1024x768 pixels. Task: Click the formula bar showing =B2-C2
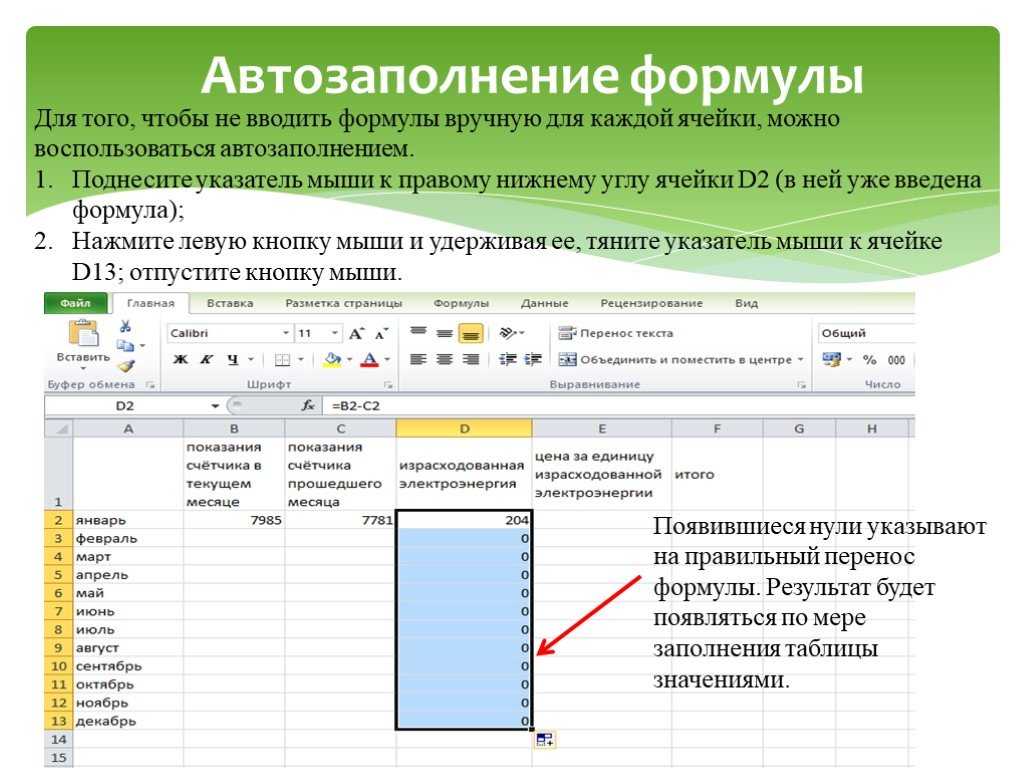point(617,406)
